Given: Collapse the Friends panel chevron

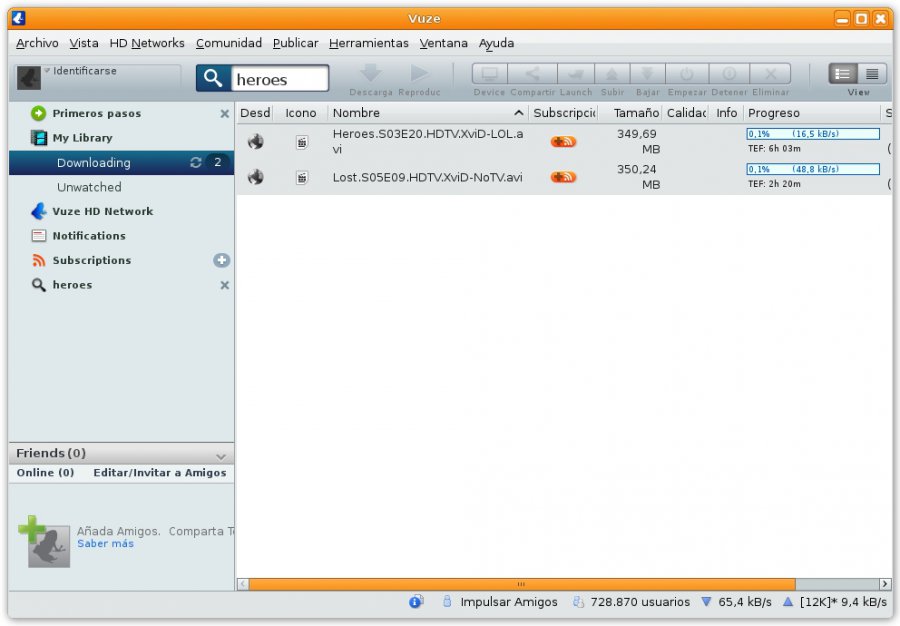Looking at the screenshot, I should (221, 456).
